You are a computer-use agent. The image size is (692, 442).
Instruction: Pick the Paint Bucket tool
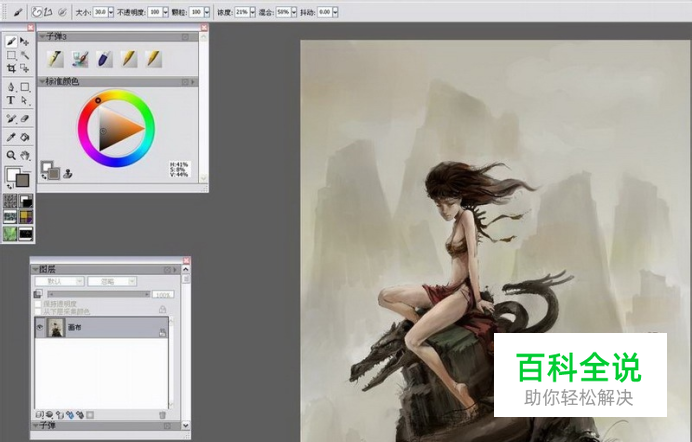(25, 137)
